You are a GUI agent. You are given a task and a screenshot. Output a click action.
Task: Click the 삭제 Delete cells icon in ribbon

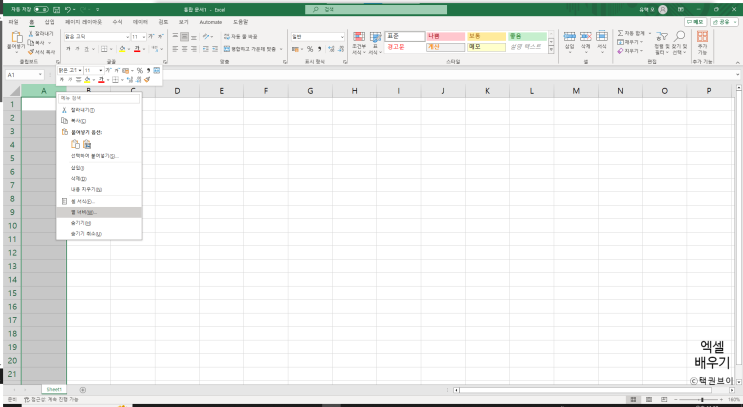click(586, 36)
